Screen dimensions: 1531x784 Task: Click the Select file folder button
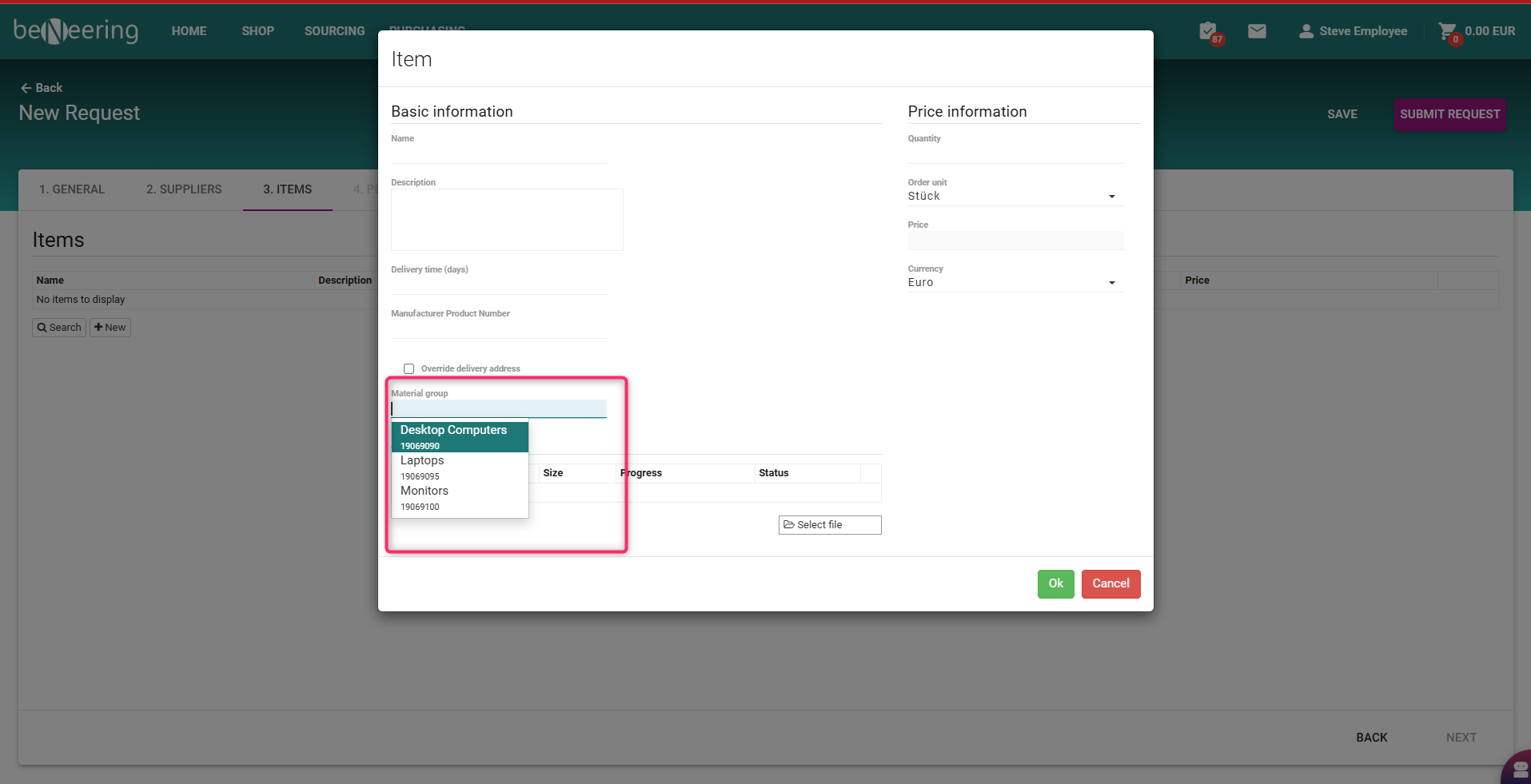coord(829,525)
